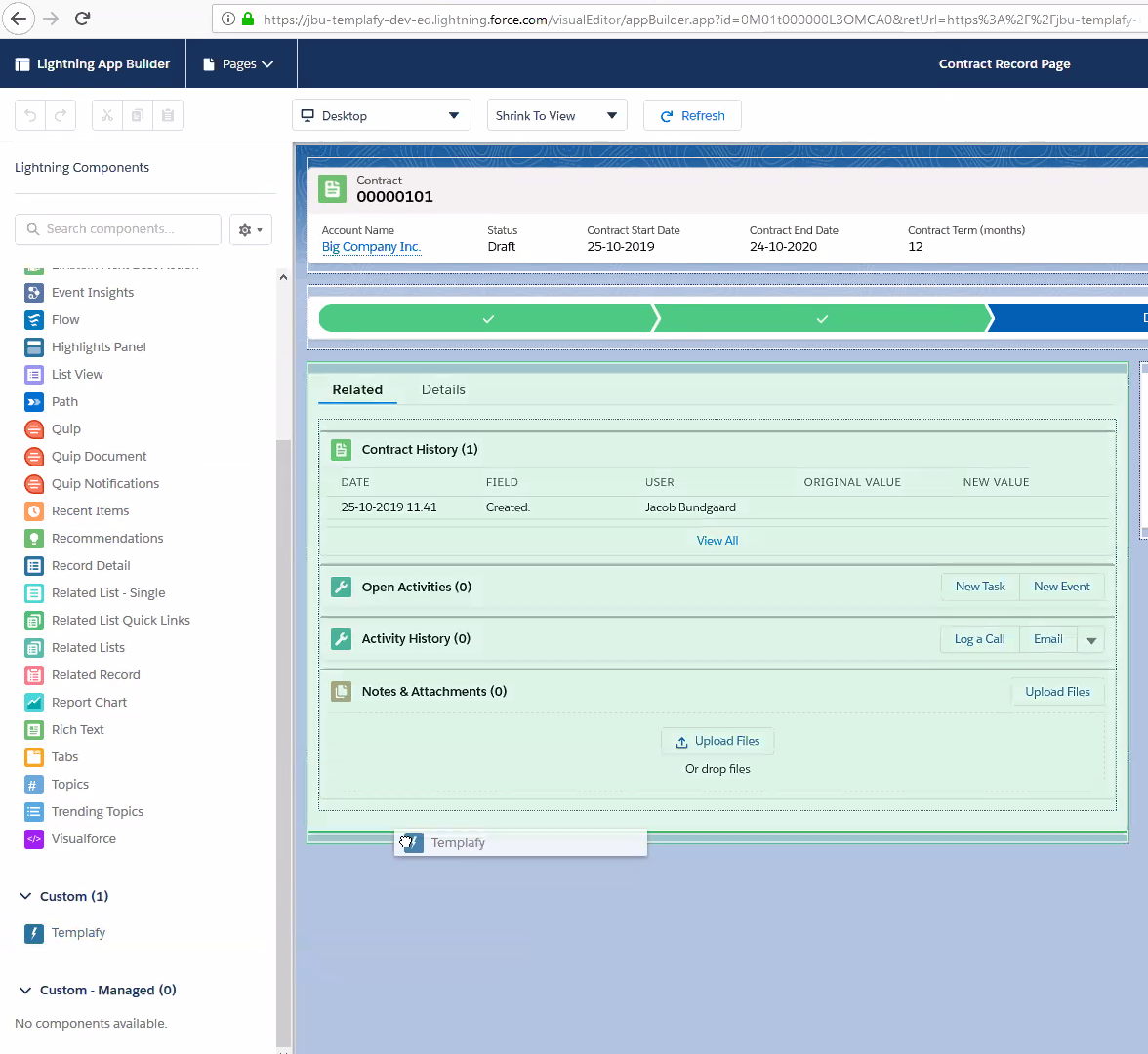Image resolution: width=1148 pixels, height=1054 pixels.
Task: Click the second completed path stage
Action: click(822, 319)
